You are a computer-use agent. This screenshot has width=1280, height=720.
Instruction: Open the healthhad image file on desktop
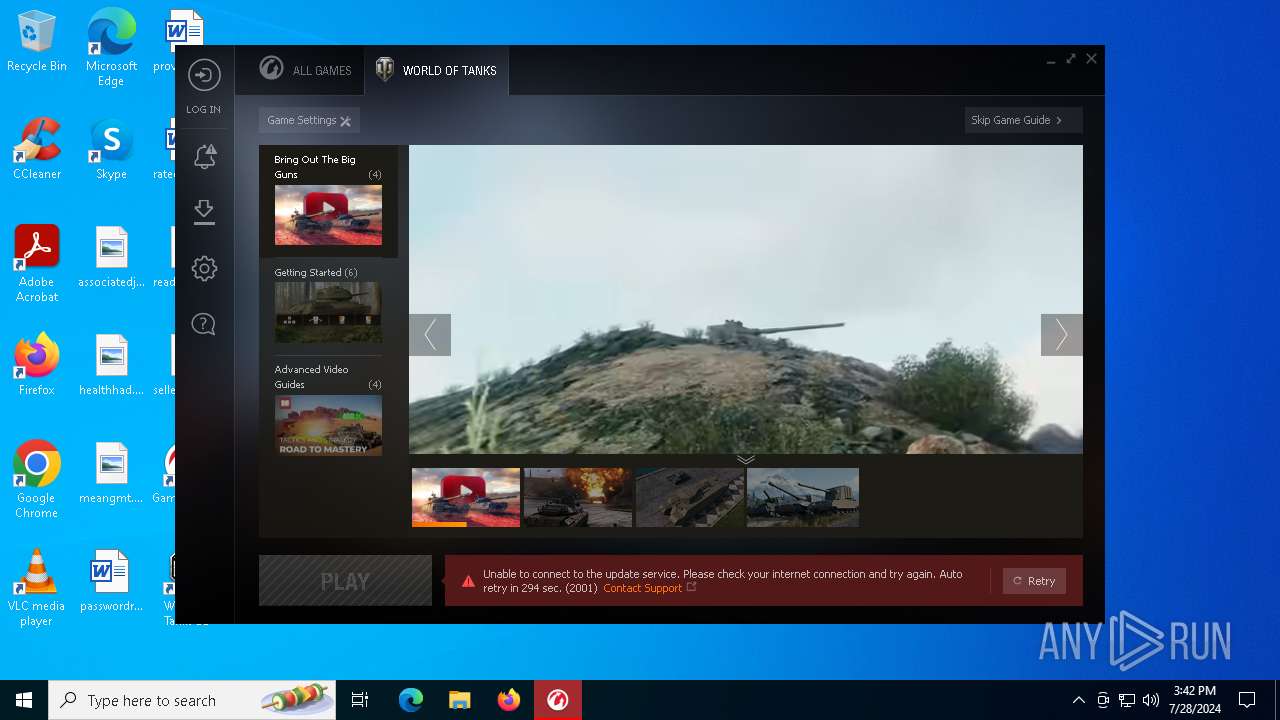point(111,365)
